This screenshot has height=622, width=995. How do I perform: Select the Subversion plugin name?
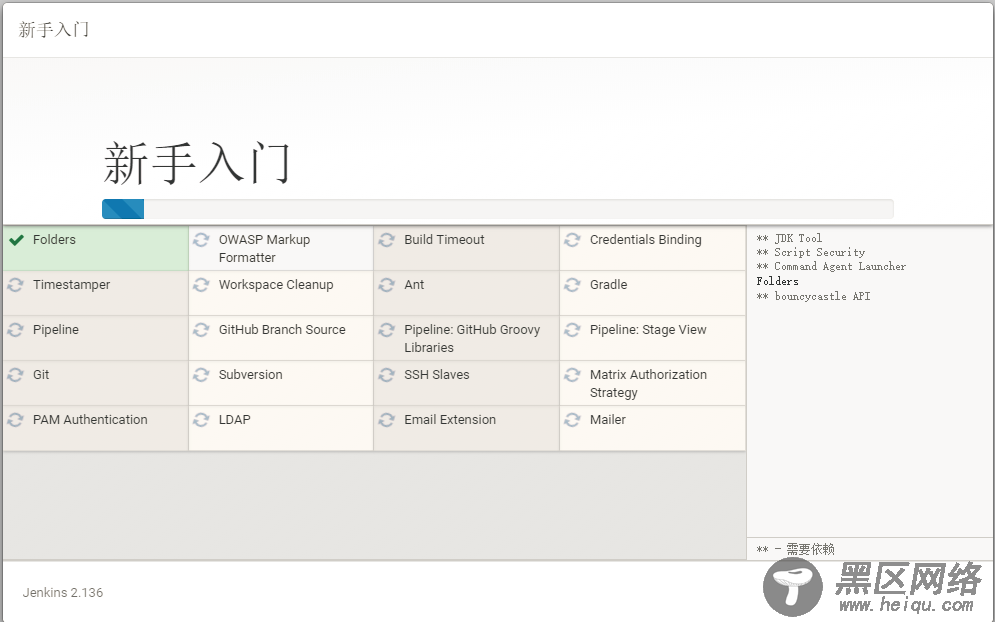pos(251,375)
